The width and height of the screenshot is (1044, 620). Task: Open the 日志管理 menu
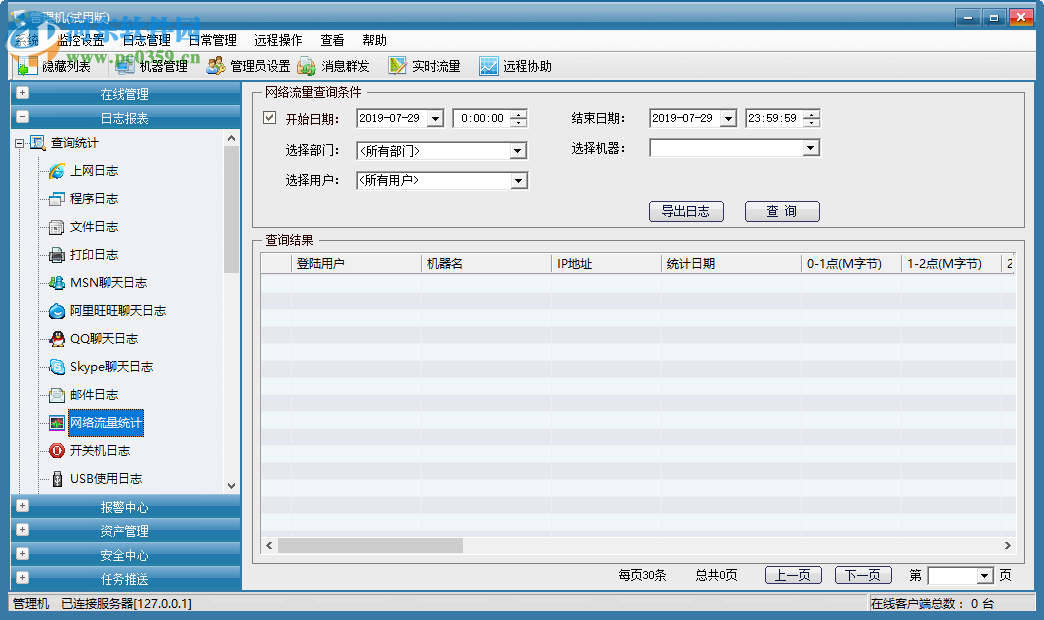147,40
